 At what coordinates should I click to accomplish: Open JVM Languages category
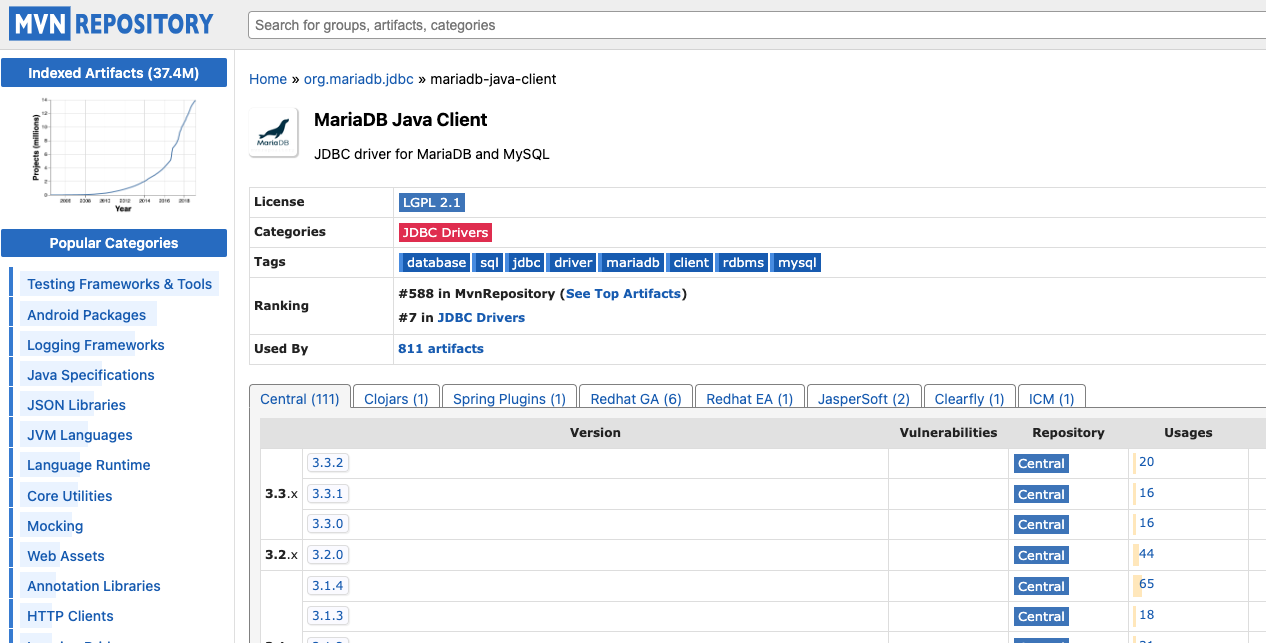click(x=80, y=435)
